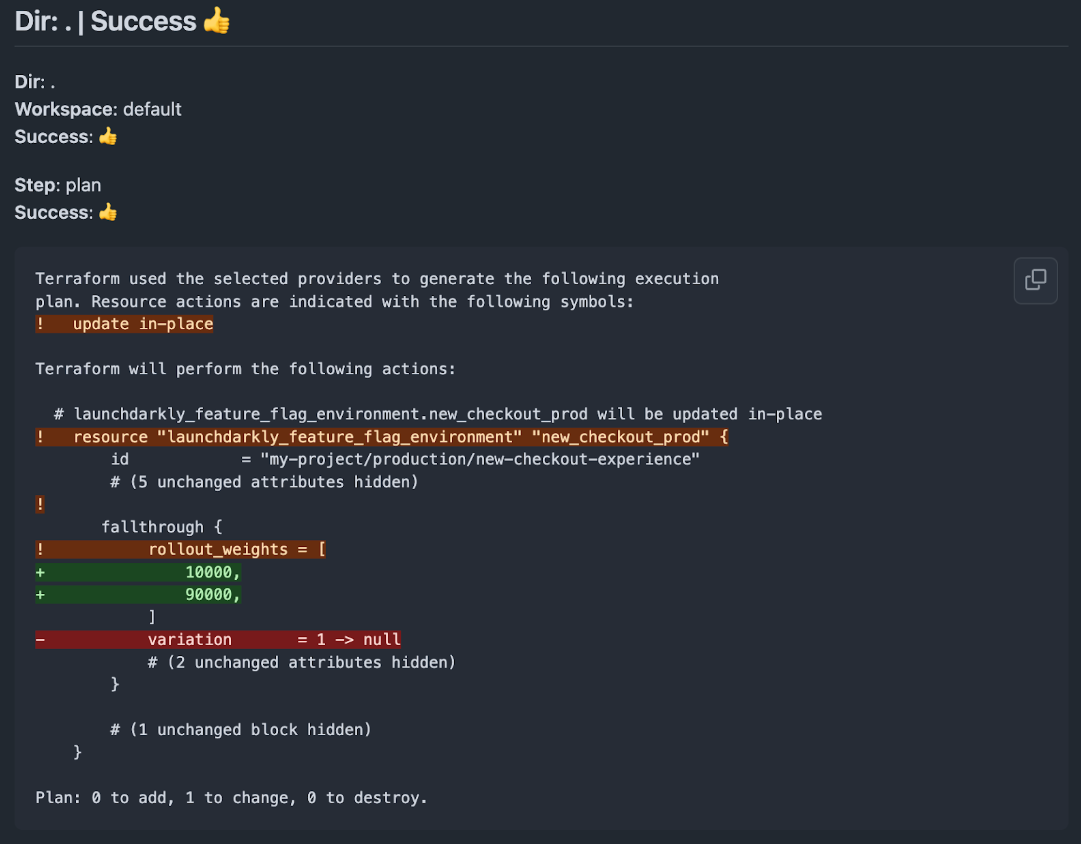
Task: Click the 'Plan: 0 to add' summary line
Action: click(x=231, y=798)
